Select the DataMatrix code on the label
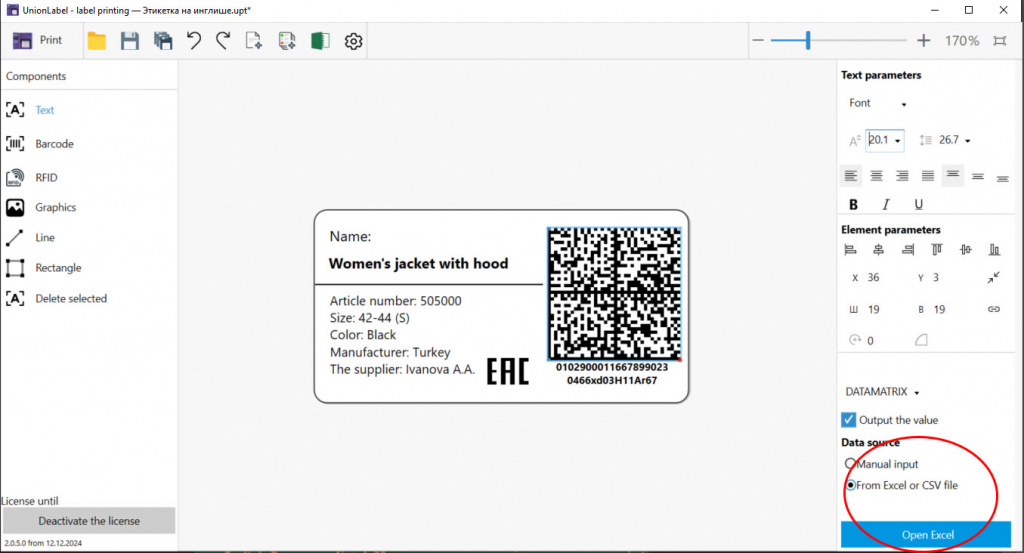Viewport: 1024px width, 553px height. pyautogui.click(x=614, y=294)
